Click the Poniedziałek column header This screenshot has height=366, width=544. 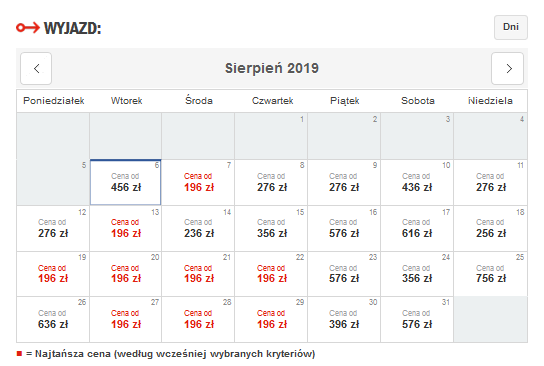(54, 101)
